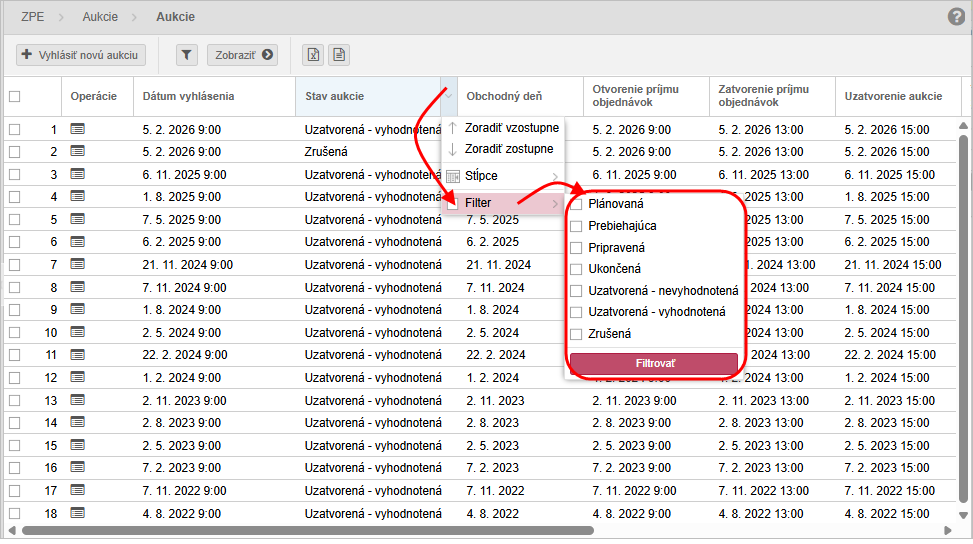Screen dimensions: 973x544
Task: Open the Zobraziť dropdown button
Action: 242,55
